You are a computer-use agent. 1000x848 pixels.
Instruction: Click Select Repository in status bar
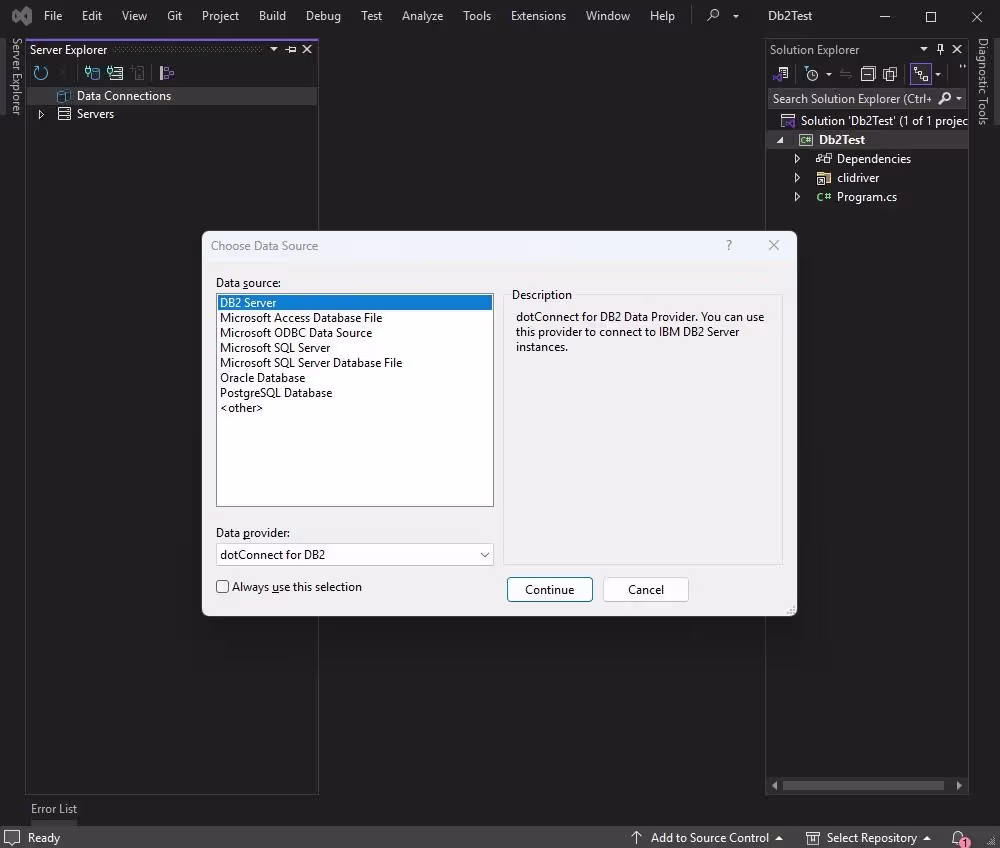(868, 838)
